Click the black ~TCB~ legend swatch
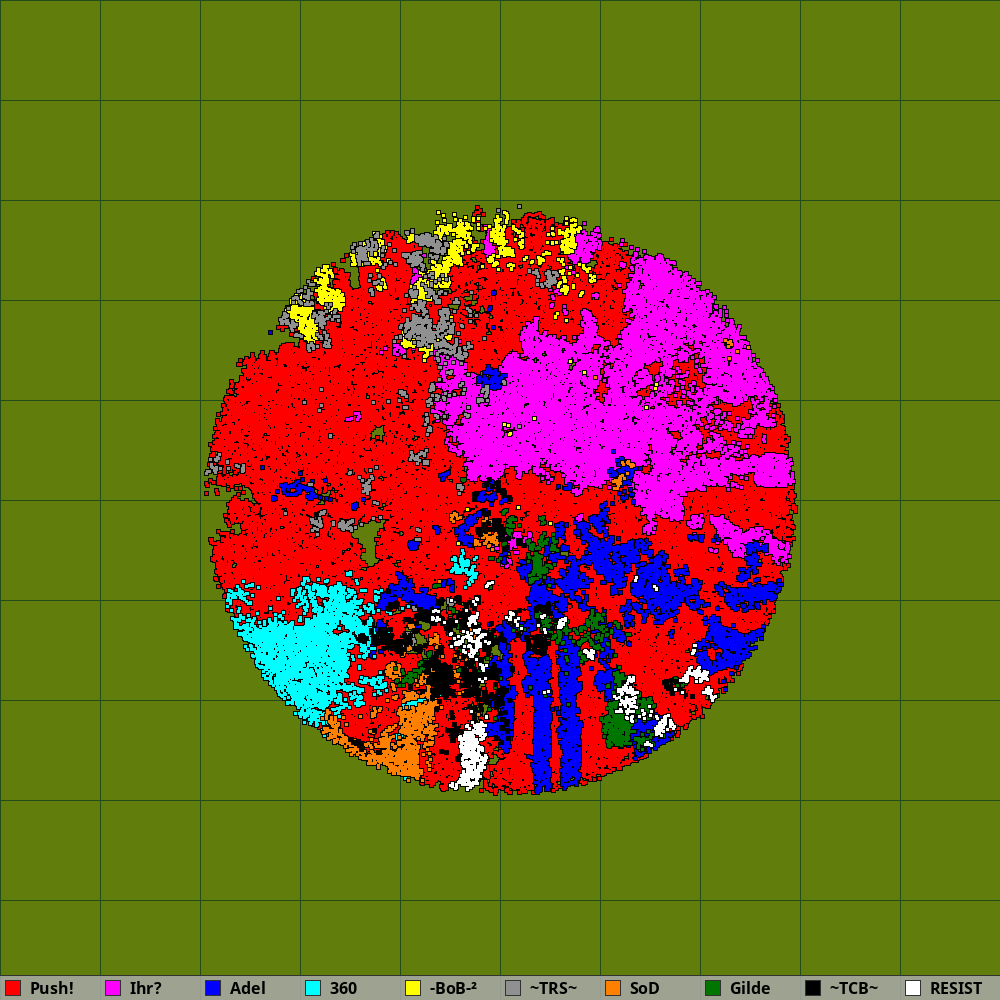The height and width of the screenshot is (1000, 1000). click(x=813, y=988)
